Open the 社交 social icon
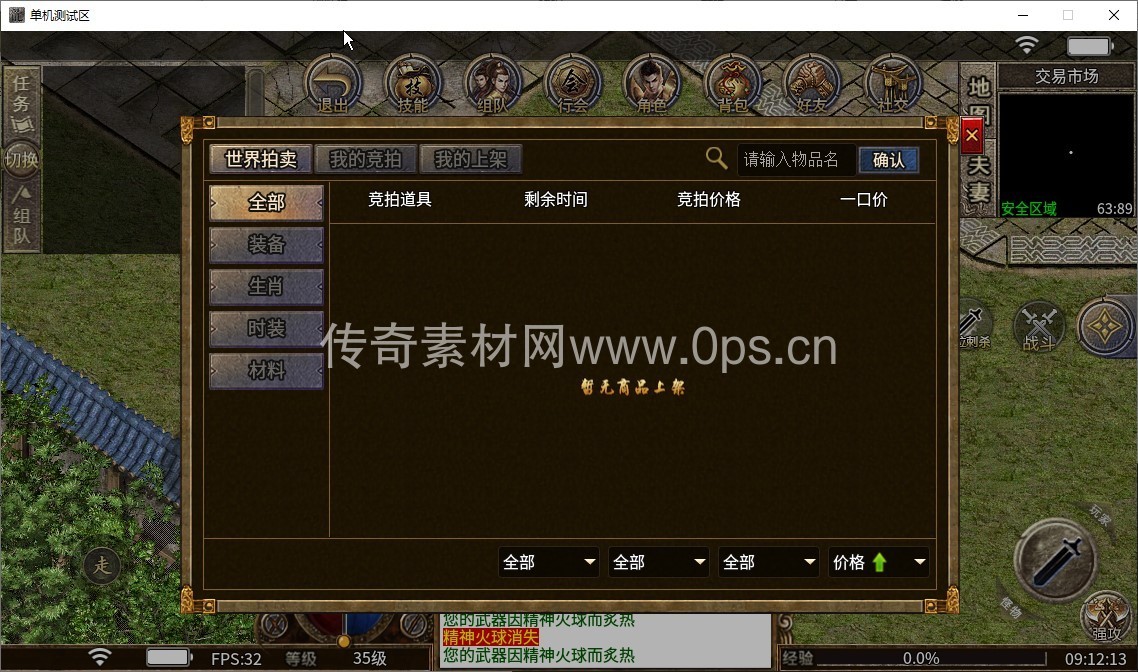1138x672 pixels. tap(892, 83)
